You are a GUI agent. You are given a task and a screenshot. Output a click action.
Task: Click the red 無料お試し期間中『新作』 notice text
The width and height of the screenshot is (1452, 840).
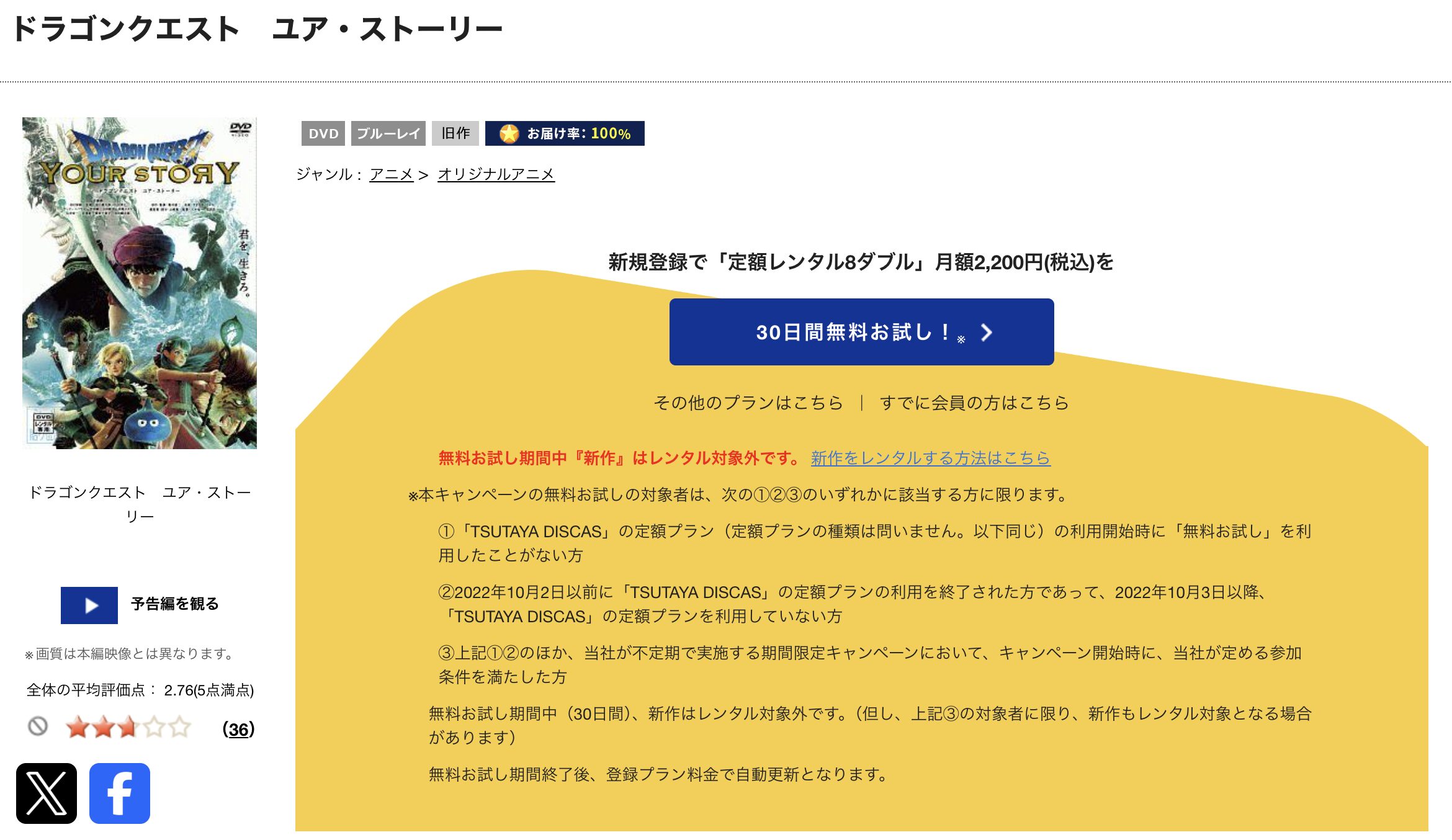619,458
